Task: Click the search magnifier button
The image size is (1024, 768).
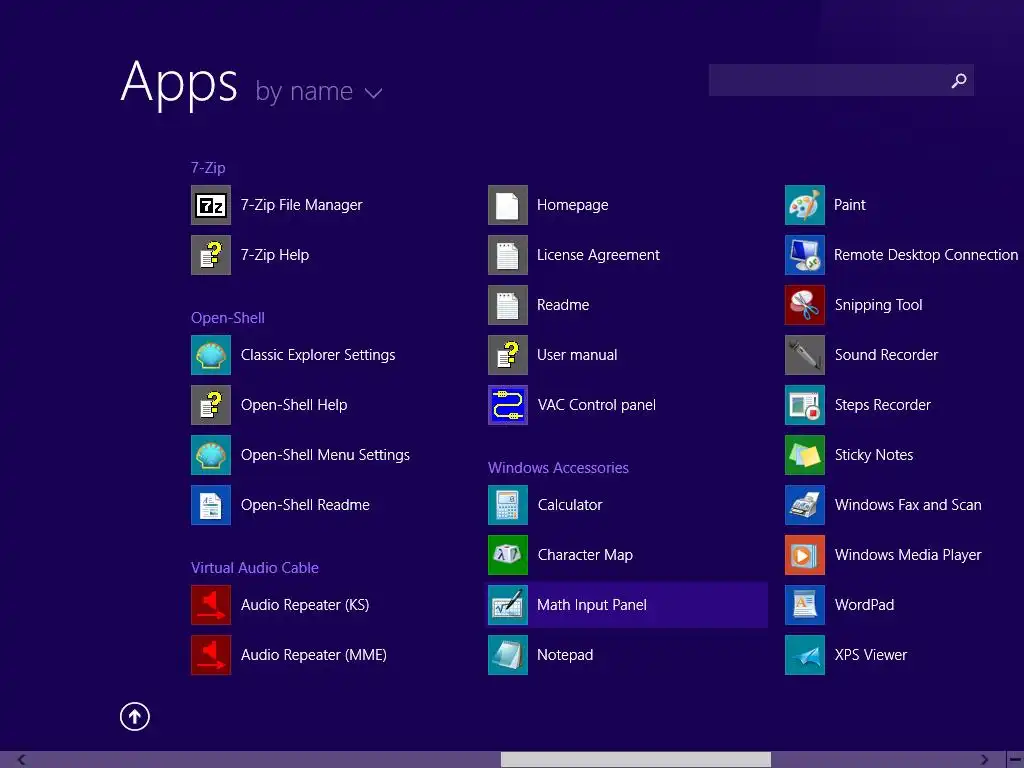Action: (959, 80)
